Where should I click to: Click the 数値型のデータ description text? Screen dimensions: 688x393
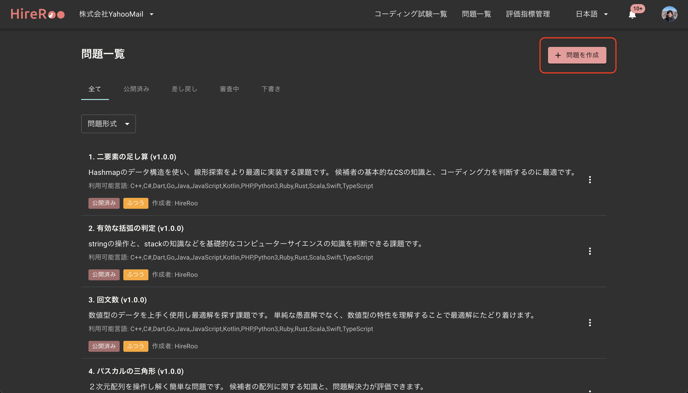click(313, 315)
